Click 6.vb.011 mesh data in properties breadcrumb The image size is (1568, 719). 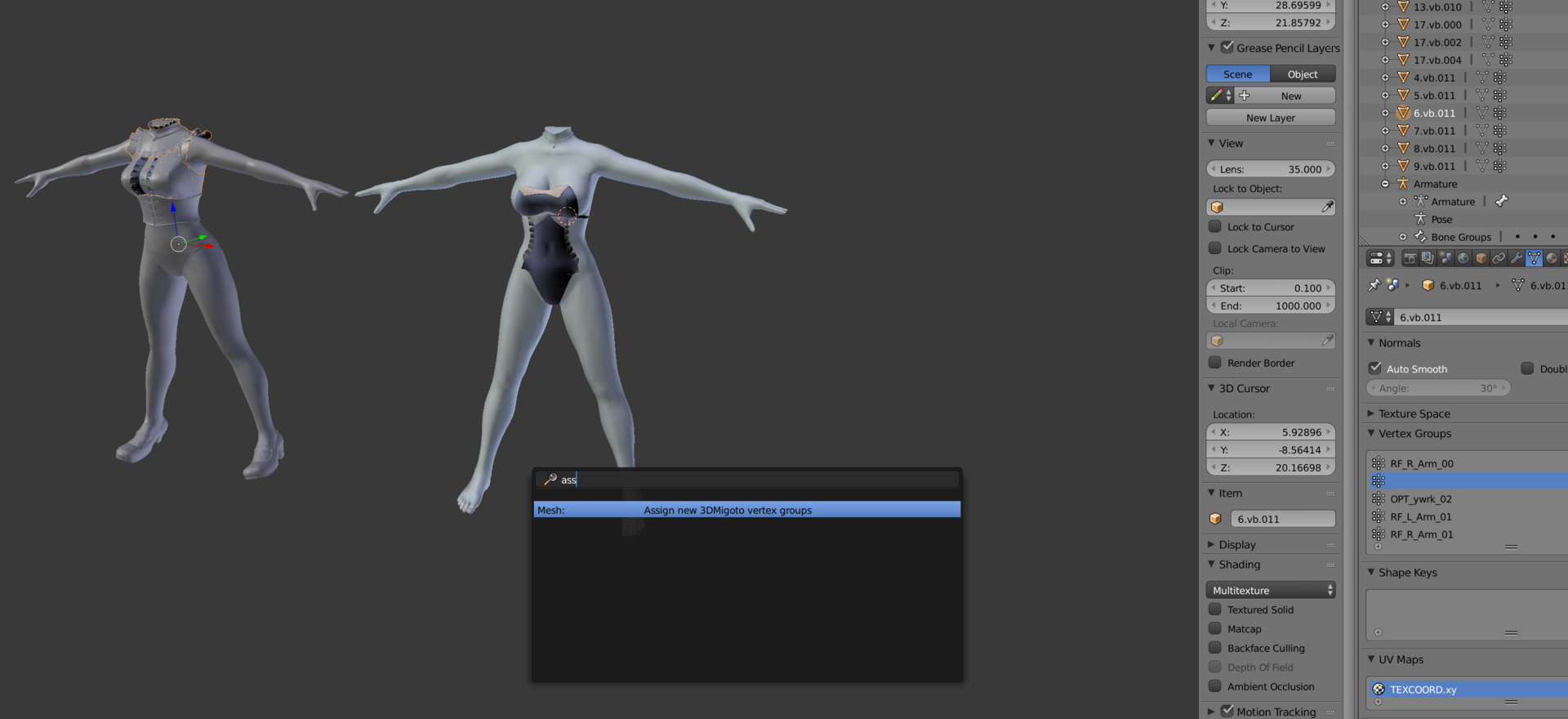pos(1540,285)
